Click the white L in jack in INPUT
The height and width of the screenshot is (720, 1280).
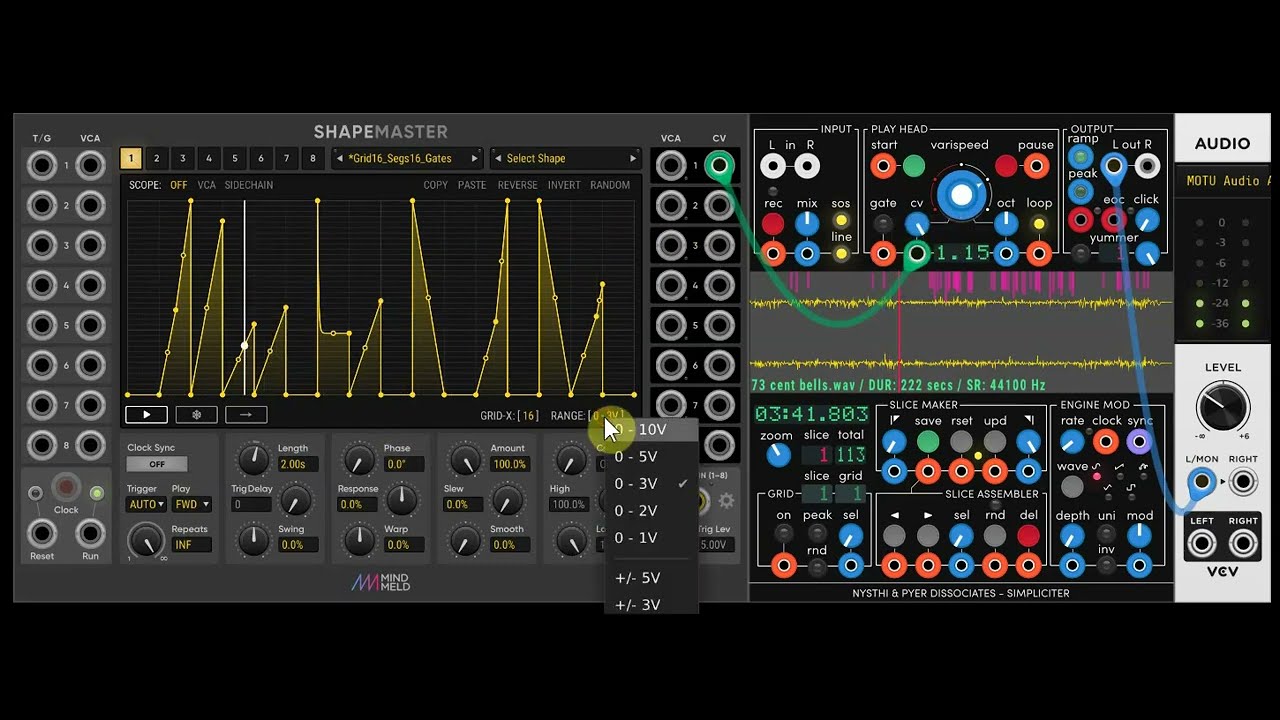773,166
